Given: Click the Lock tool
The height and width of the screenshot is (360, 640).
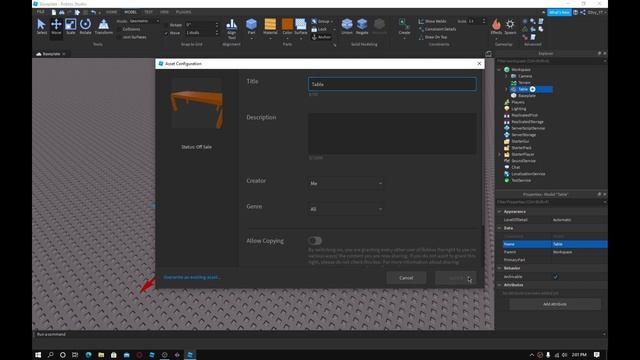Looking at the screenshot, I should coord(320,29).
